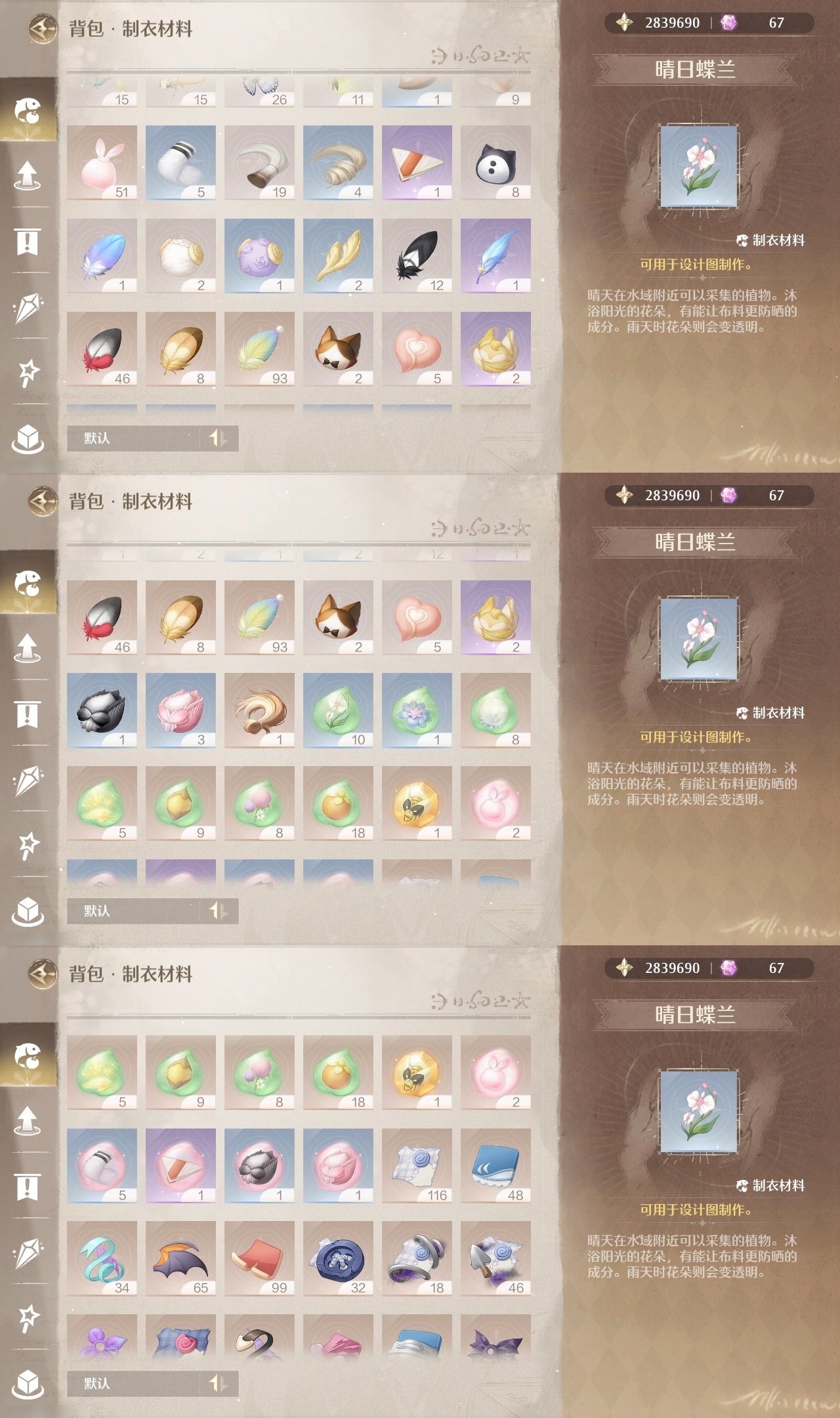Select the teal ribbon material with 34
Screen dimensions: 840x1418
(x=102, y=1258)
